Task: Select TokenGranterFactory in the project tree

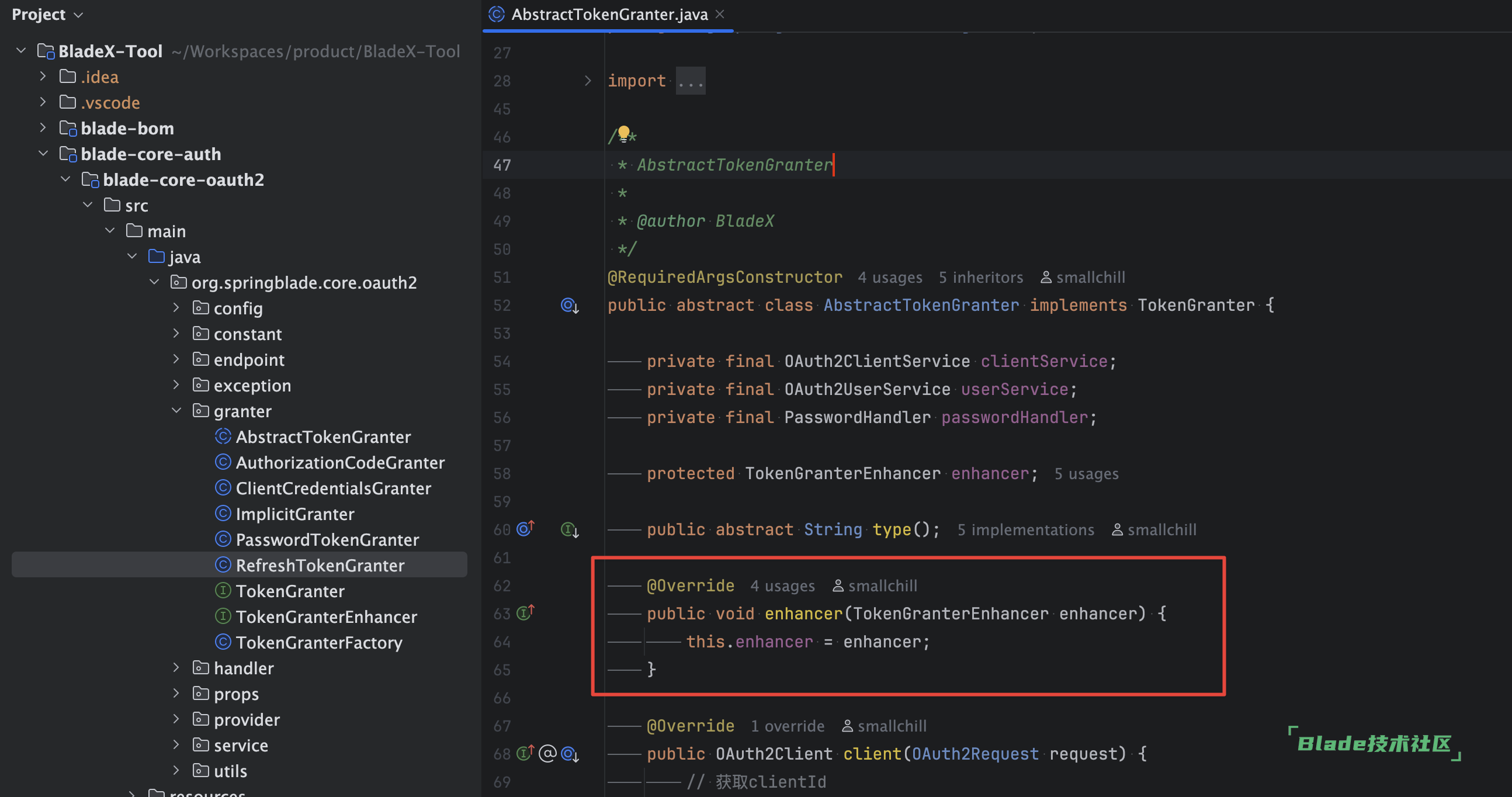Action: (x=319, y=643)
